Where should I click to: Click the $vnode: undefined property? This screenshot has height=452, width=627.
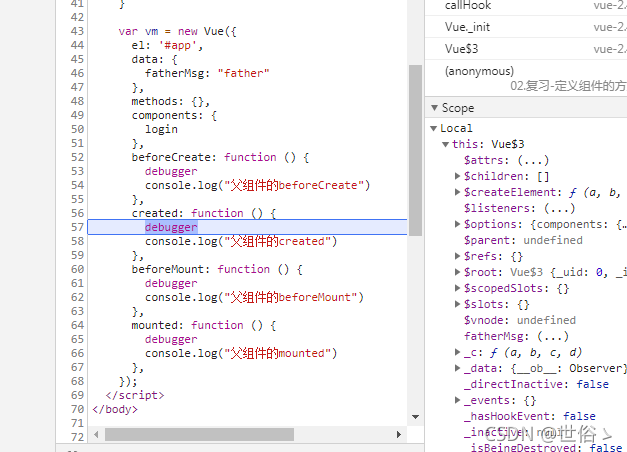point(520,320)
